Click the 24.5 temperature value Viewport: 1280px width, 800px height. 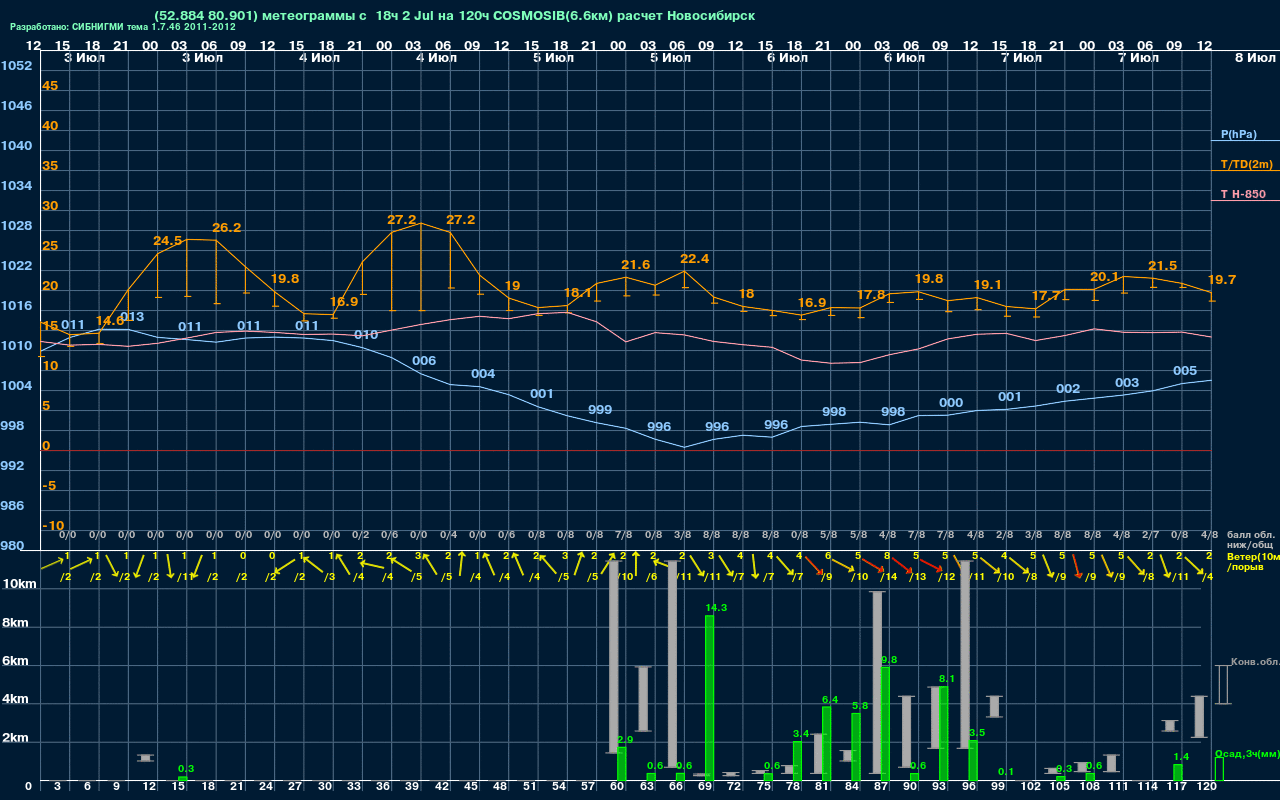tap(168, 241)
